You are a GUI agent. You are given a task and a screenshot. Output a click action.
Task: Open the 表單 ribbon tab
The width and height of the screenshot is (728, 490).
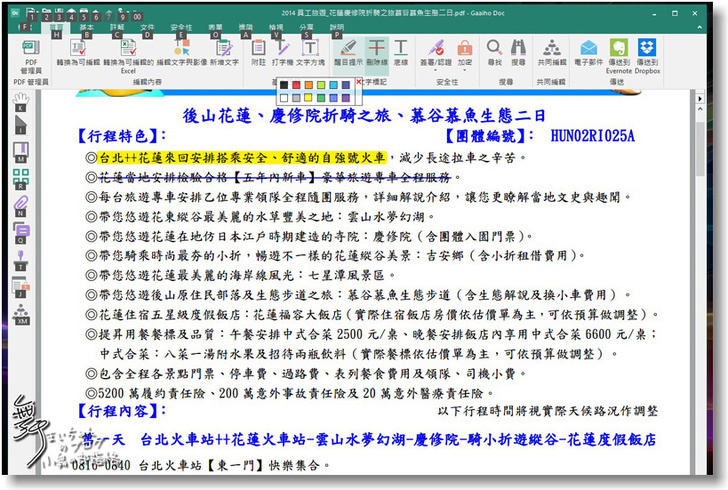coord(215,27)
